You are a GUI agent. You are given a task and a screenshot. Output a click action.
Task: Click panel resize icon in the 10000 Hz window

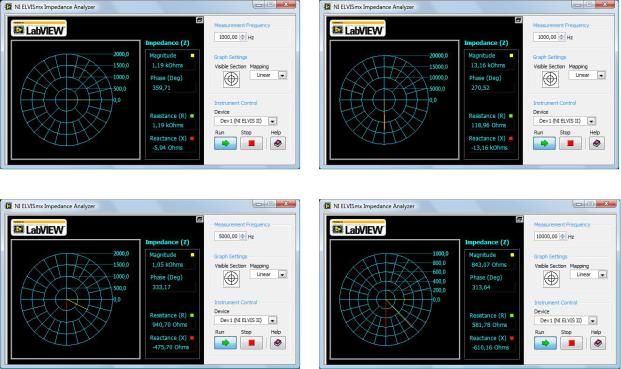519,219
